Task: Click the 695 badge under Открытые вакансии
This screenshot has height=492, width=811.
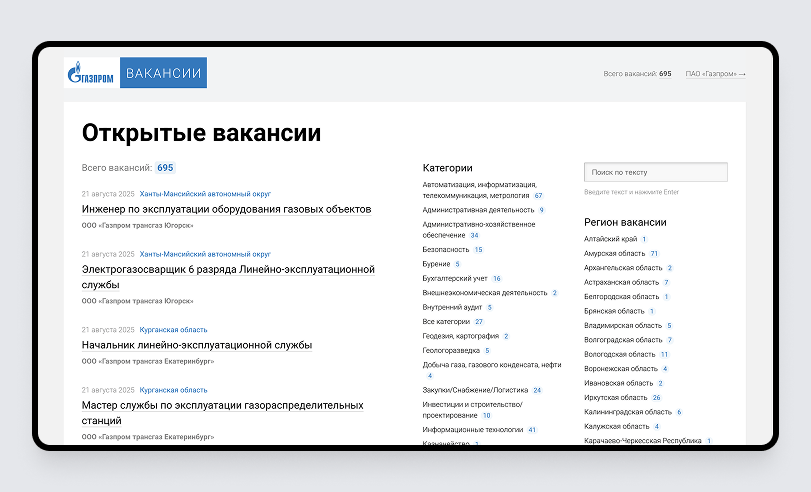Action: [166, 168]
